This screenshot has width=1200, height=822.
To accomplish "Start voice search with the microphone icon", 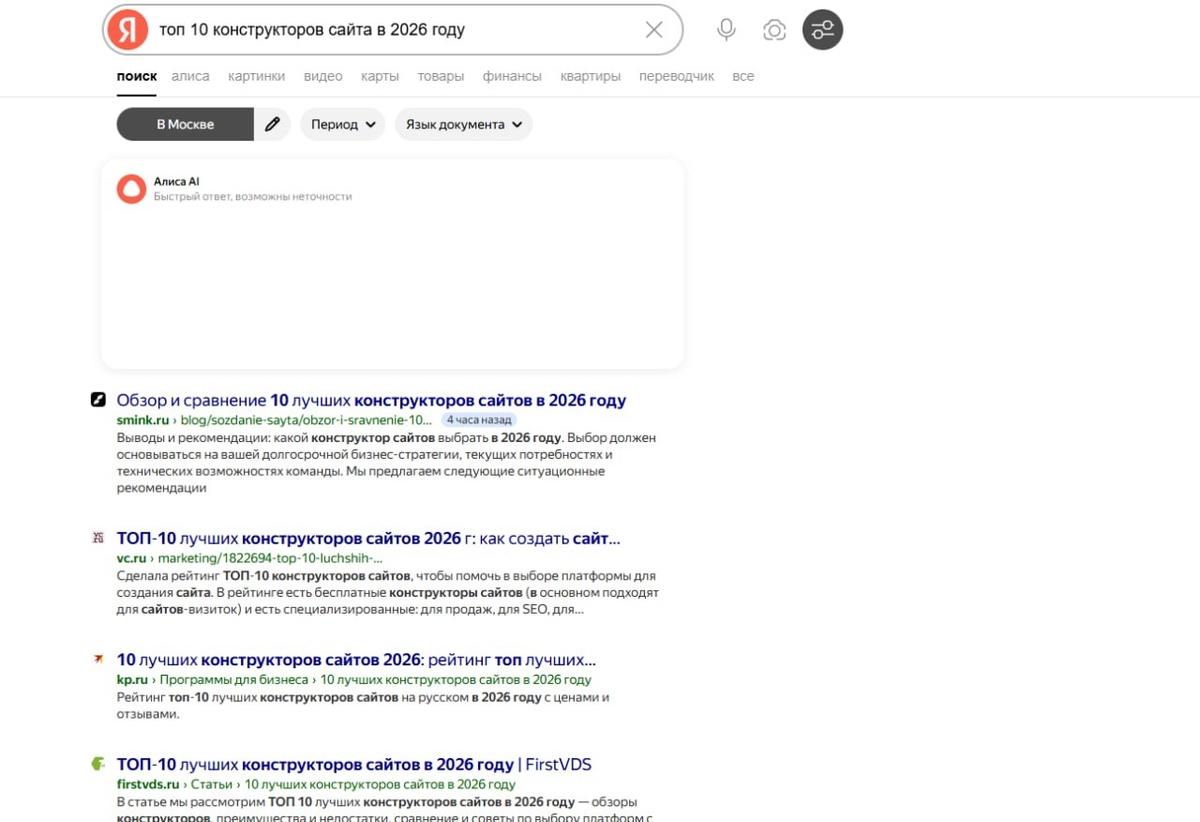I will (x=727, y=30).
